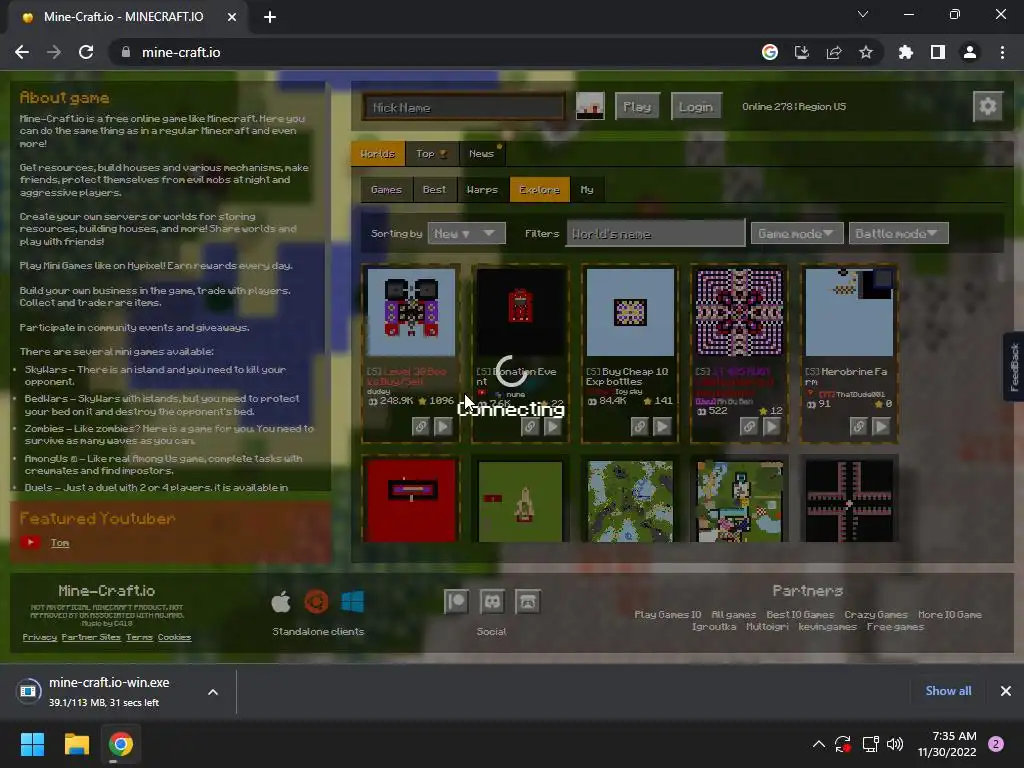Expand options for mine-craft.io-win.exe download
Viewport: 1024px width, 768px height.
tap(213, 692)
